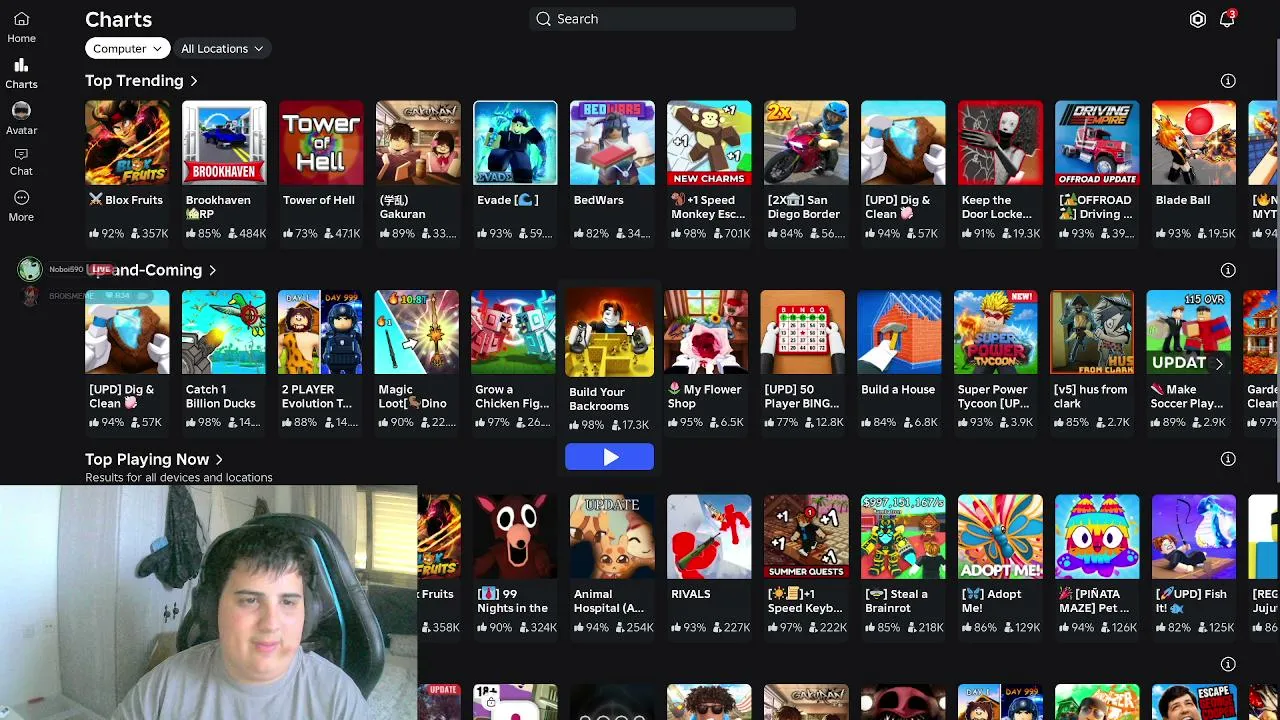Screen dimensions: 1280x720
Task: Open the 2 Player Evolution Tycoon thumbnail in Up-and-Coming
Action: [x=320, y=333]
